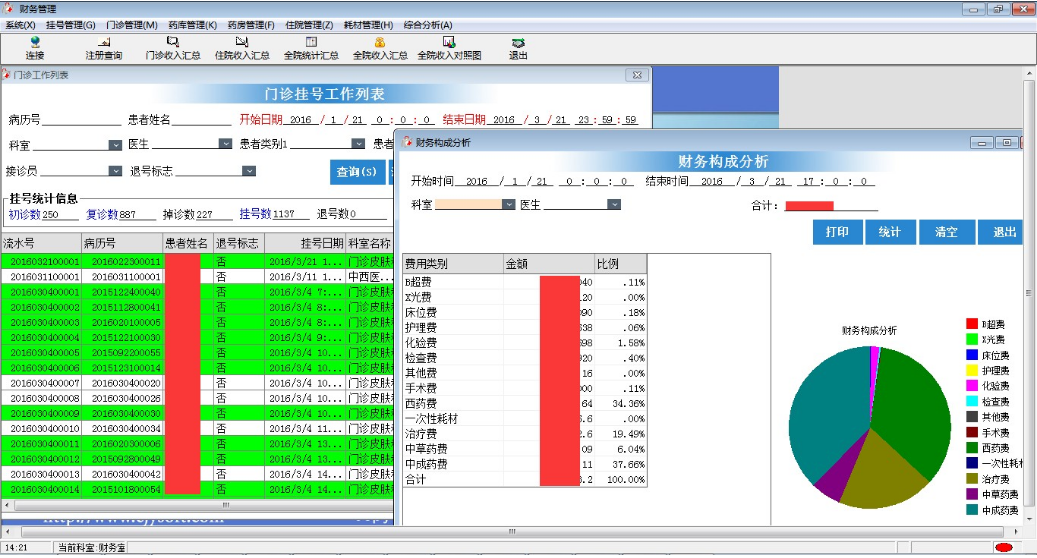This screenshot has height=558, width=1037.
Task: Open 门诊收入汇总 toolbar icon
Action: point(173,48)
